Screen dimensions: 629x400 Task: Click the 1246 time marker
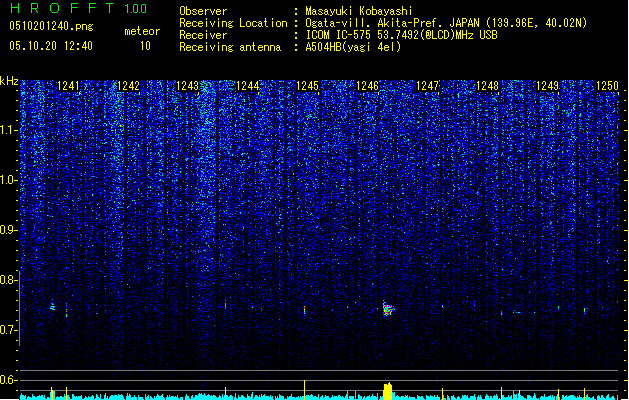coord(367,86)
